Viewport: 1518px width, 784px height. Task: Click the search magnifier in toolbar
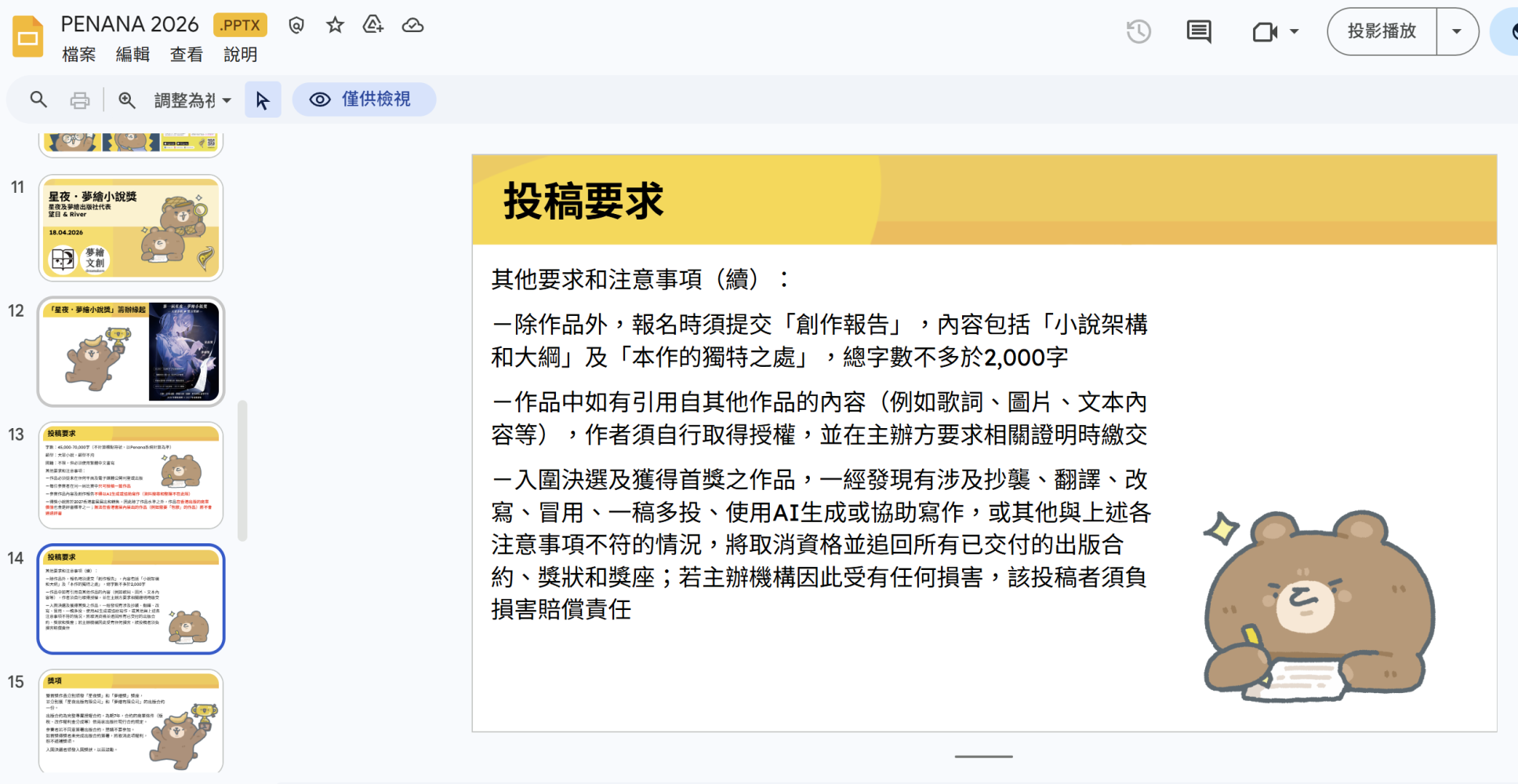coord(38,100)
